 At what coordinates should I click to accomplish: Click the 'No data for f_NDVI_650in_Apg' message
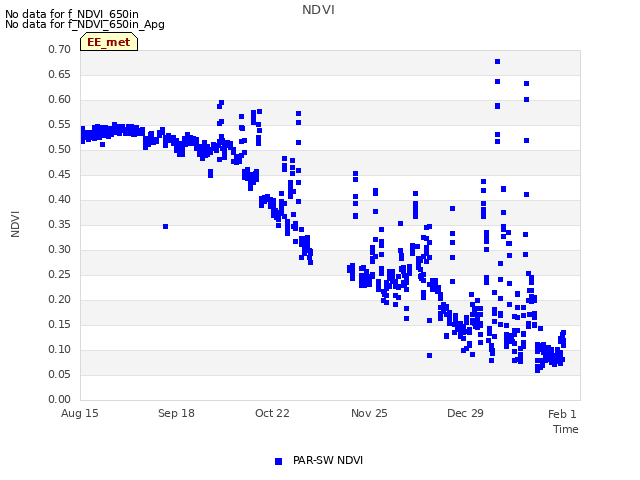tap(85, 24)
